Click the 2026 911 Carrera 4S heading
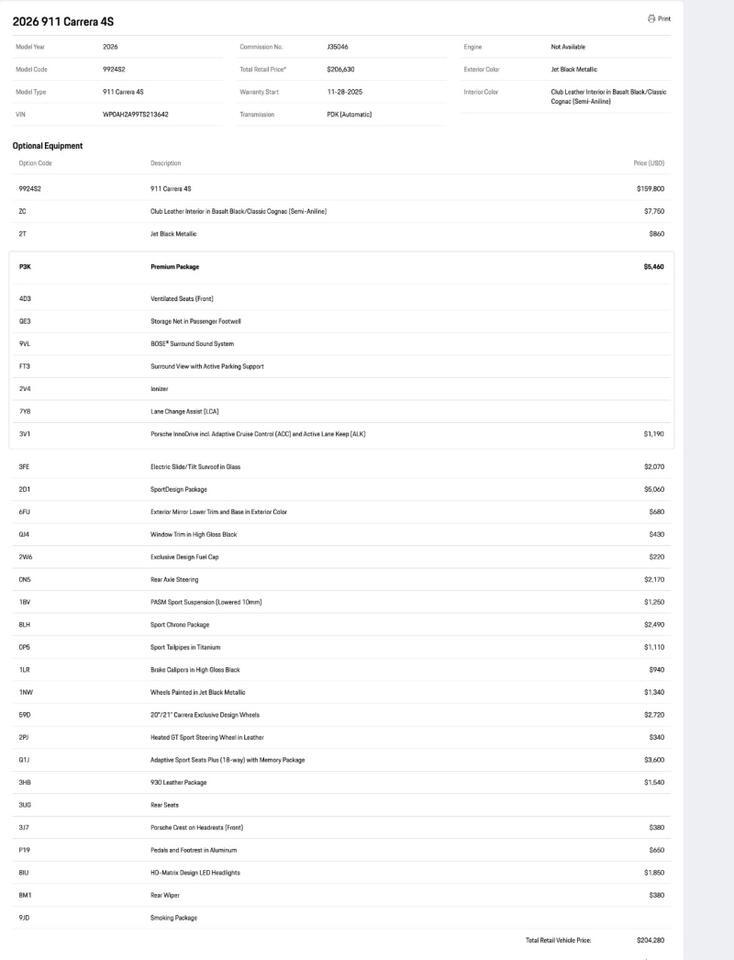 (x=63, y=21)
